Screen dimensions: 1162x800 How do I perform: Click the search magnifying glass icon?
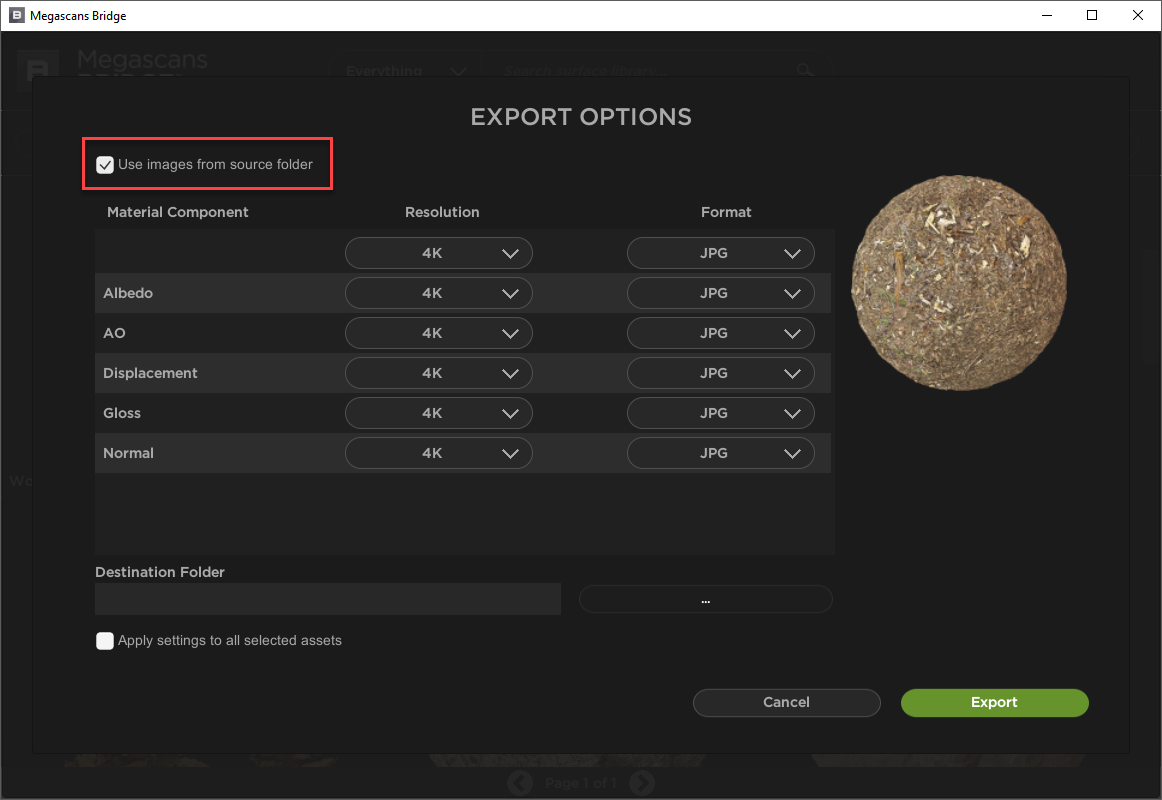click(805, 70)
